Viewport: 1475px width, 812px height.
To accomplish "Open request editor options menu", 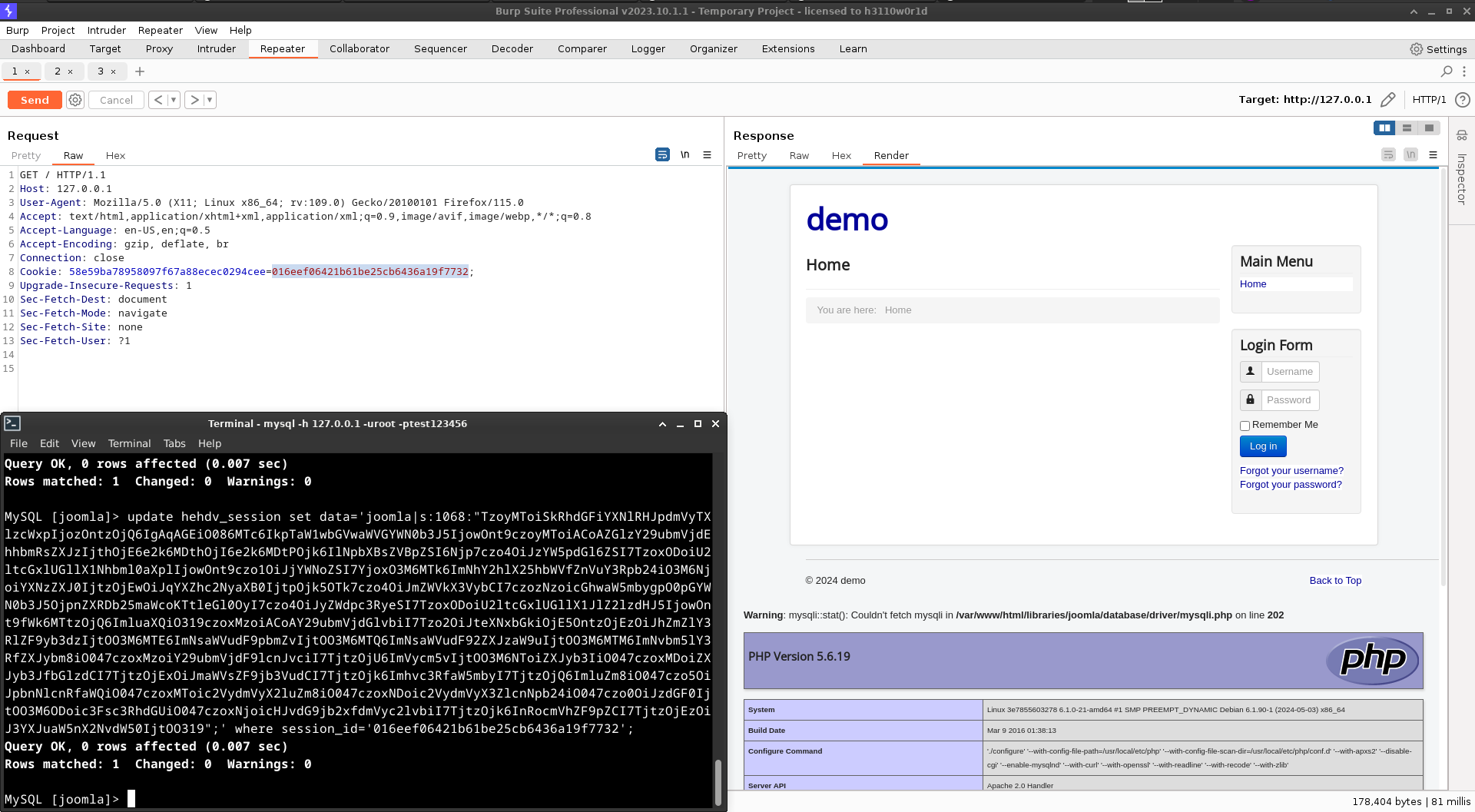I will (707, 154).
